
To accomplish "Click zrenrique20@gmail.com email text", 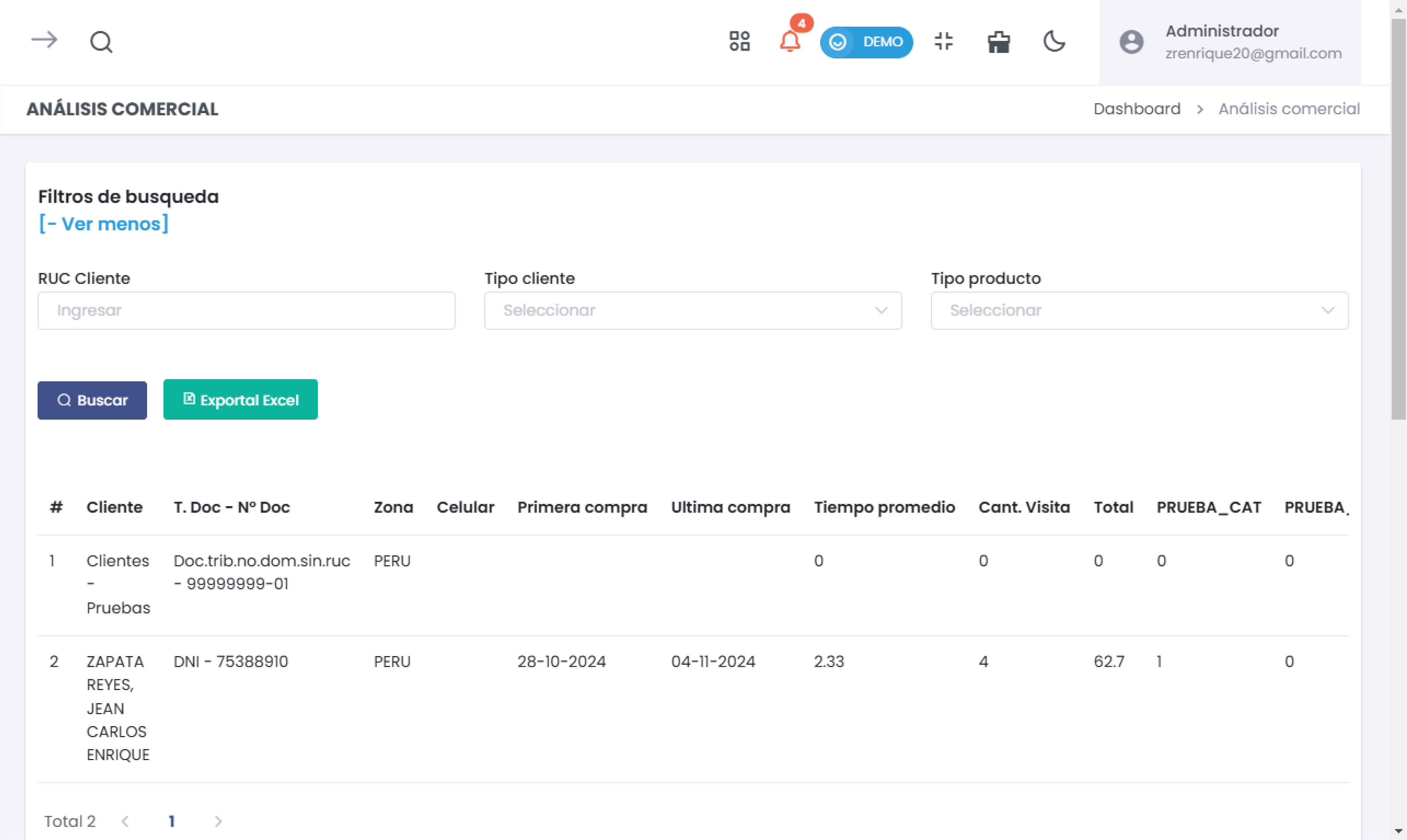I will pos(1253,53).
